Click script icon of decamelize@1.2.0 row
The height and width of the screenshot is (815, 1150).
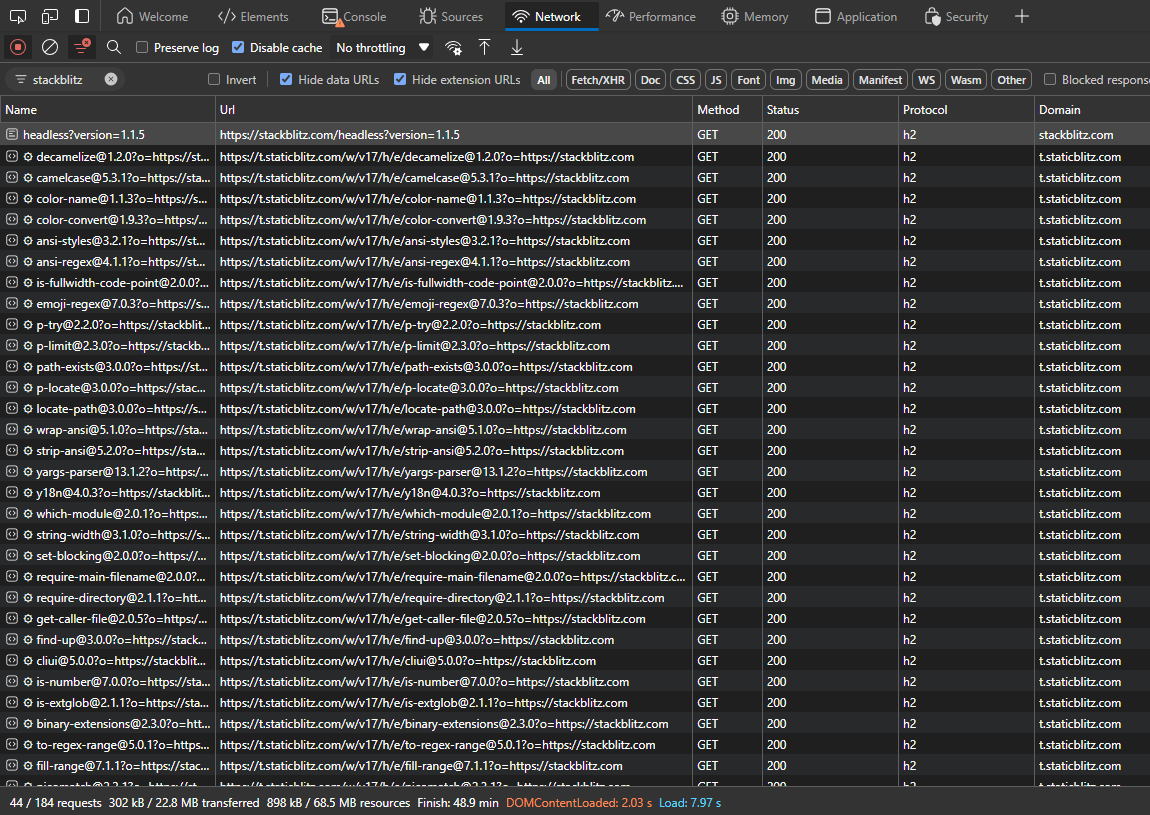[12, 156]
